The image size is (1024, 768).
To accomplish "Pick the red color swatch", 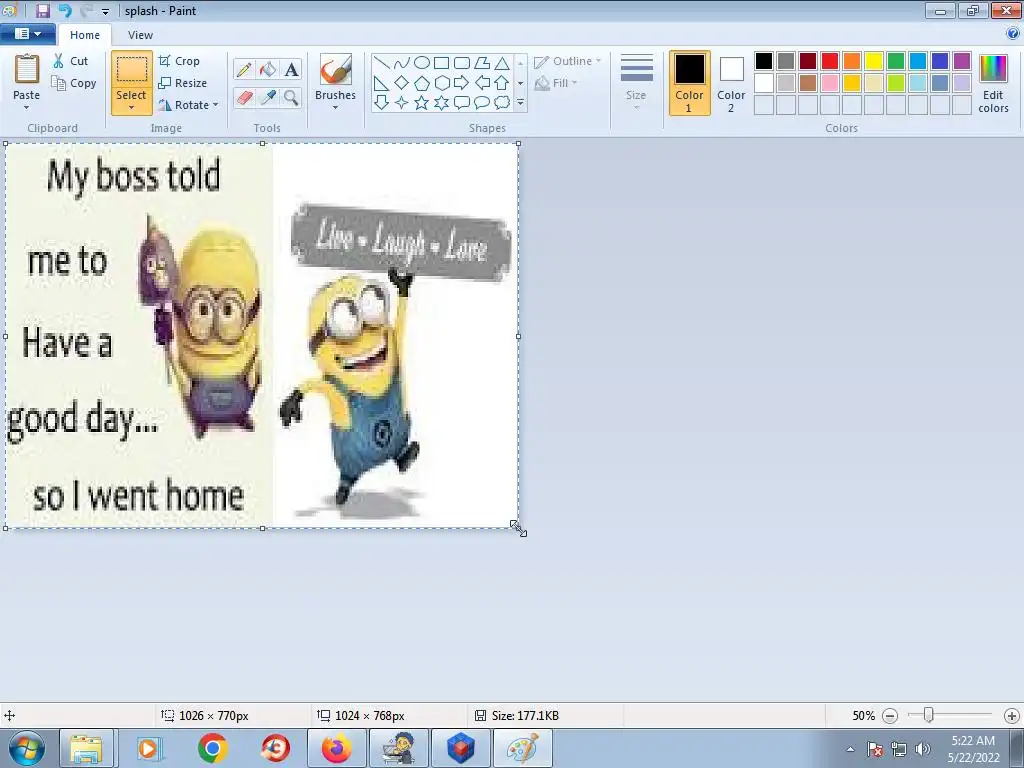I will click(830, 61).
